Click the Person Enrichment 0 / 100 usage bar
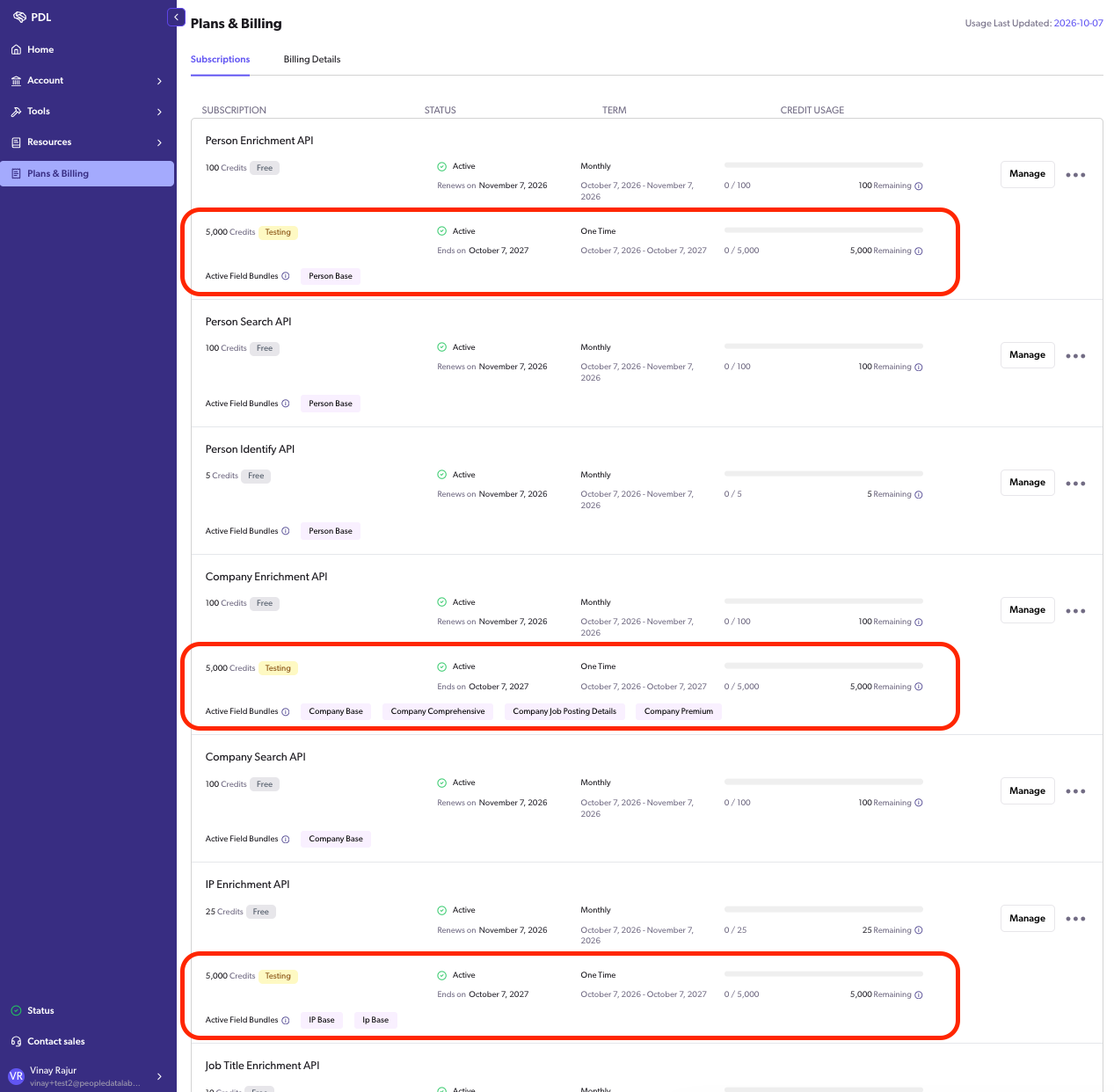 (824, 165)
